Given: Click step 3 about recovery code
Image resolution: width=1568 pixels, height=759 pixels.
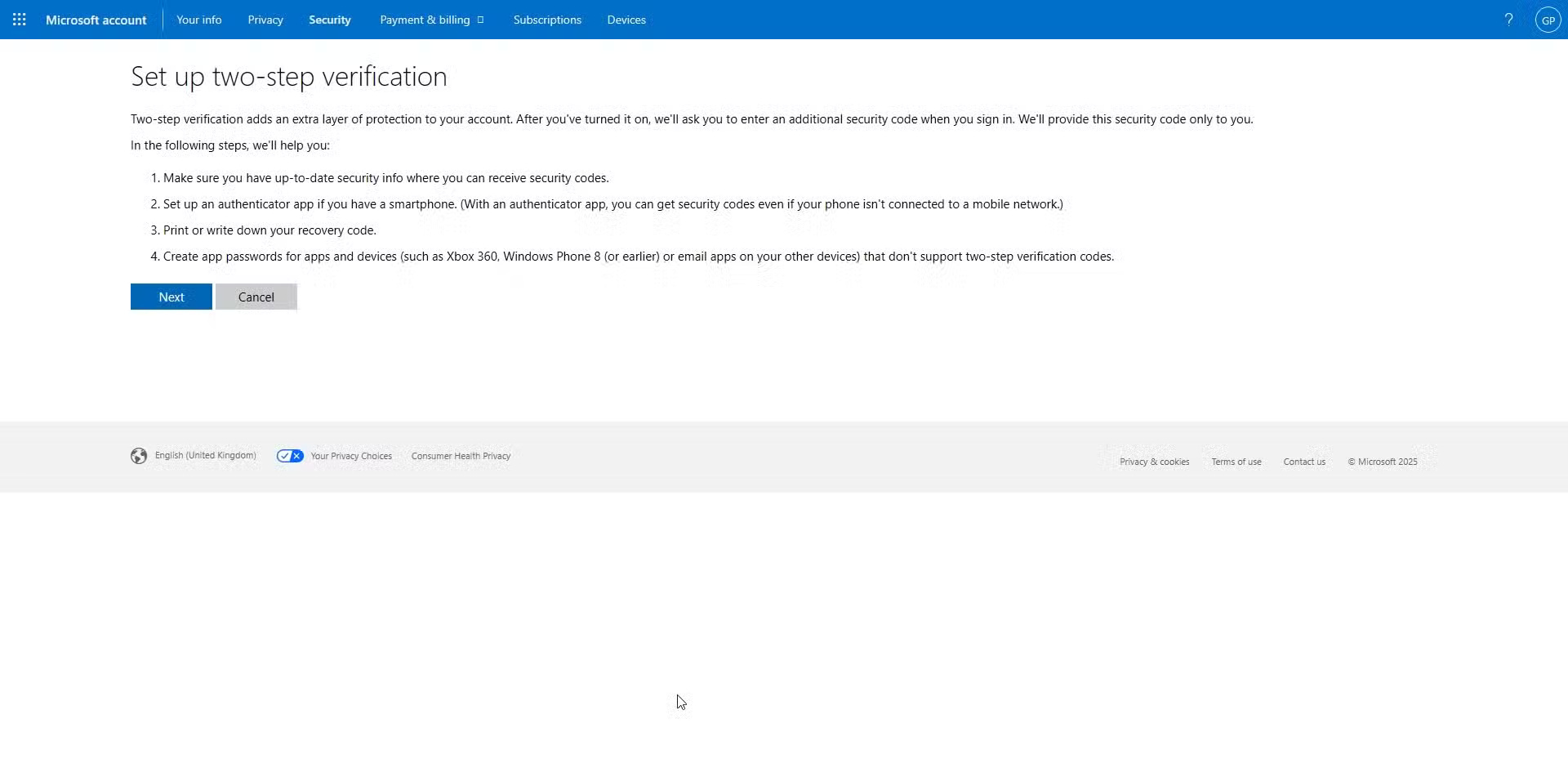Looking at the screenshot, I should click(x=269, y=230).
